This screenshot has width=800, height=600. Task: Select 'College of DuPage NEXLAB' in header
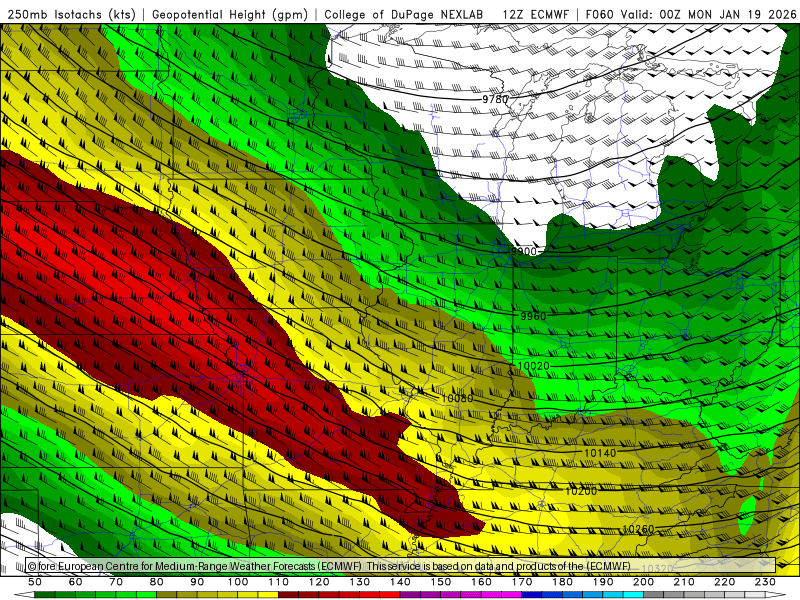tap(404, 14)
